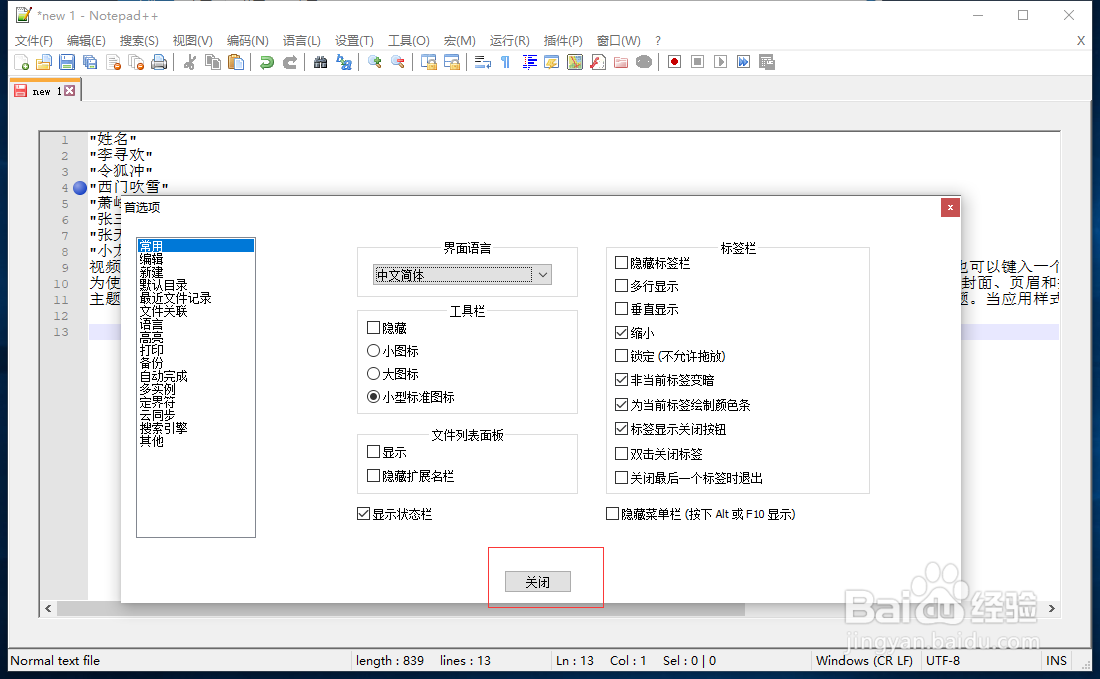This screenshot has width=1100, height=679.
Task: Click the New file toolbar icon
Action: 21,62
